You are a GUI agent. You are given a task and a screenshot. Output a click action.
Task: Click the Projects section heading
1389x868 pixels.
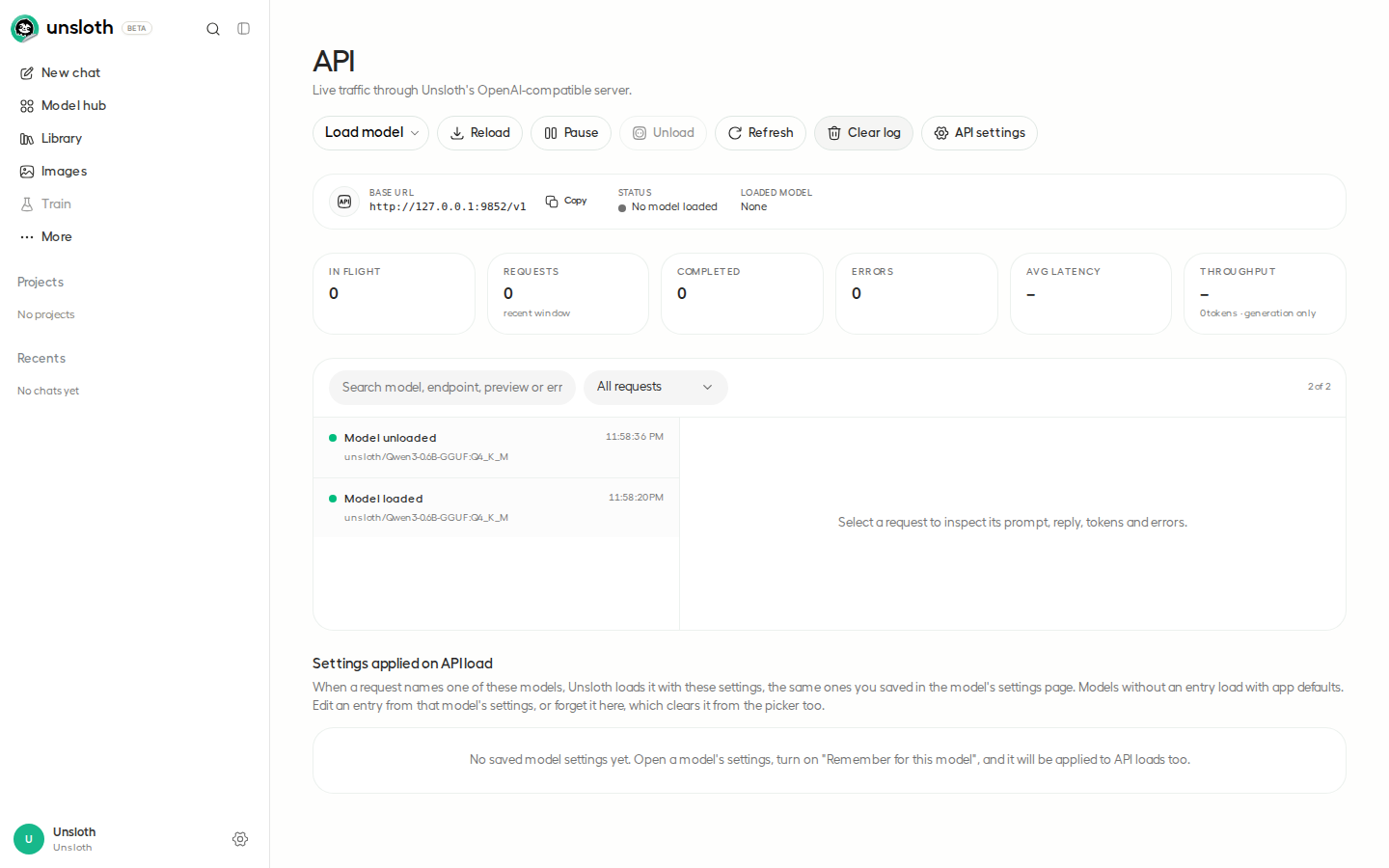[x=41, y=283]
